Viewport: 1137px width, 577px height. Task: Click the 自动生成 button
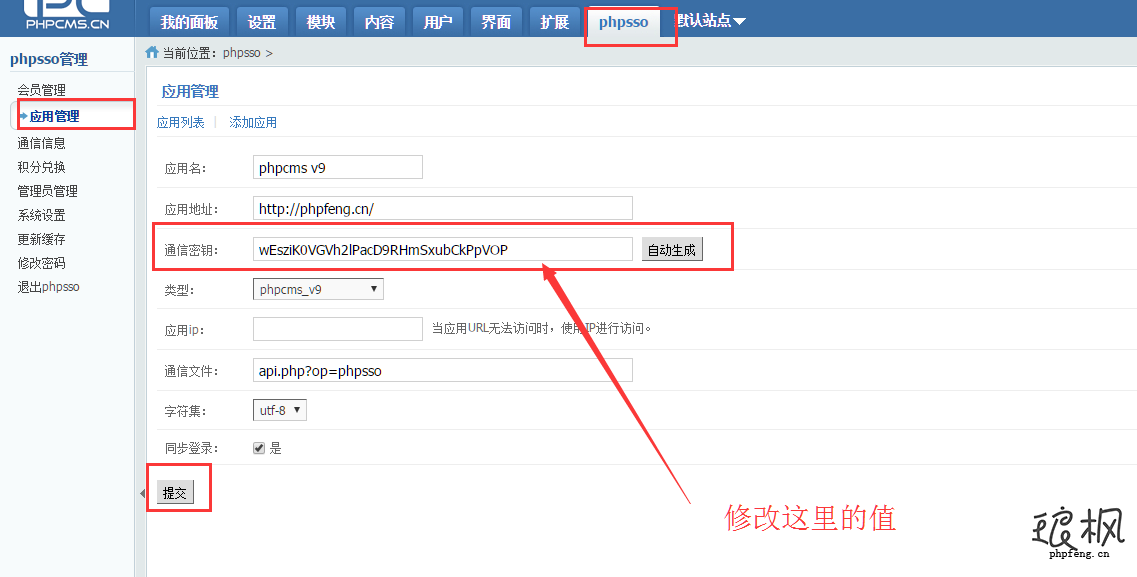click(x=672, y=250)
